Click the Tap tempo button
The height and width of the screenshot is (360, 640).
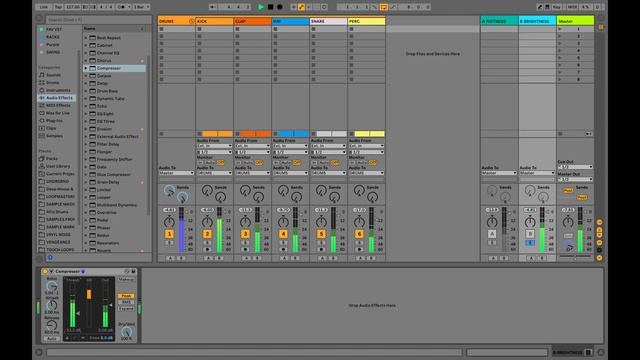point(58,7)
